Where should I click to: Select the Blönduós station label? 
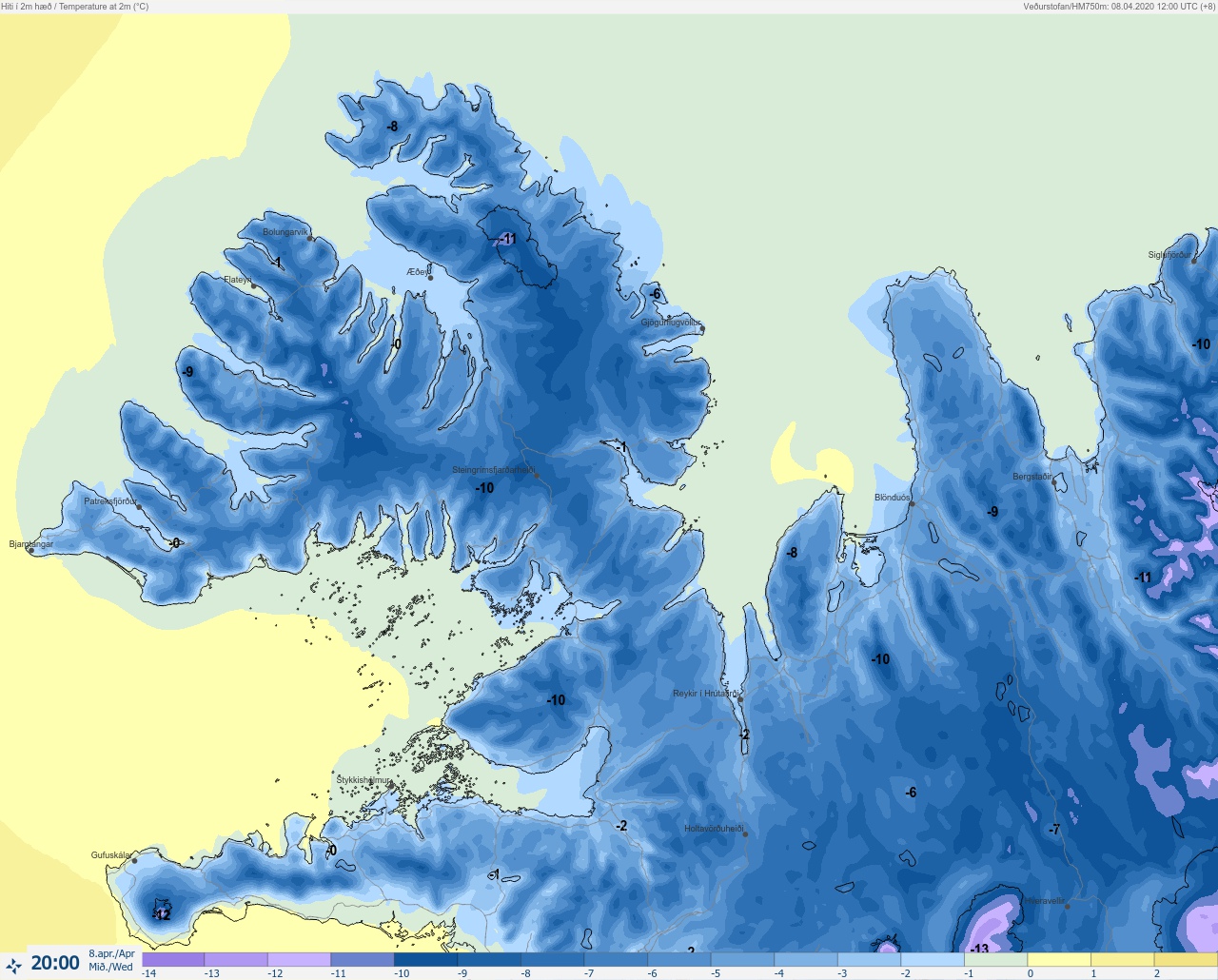(893, 498)
